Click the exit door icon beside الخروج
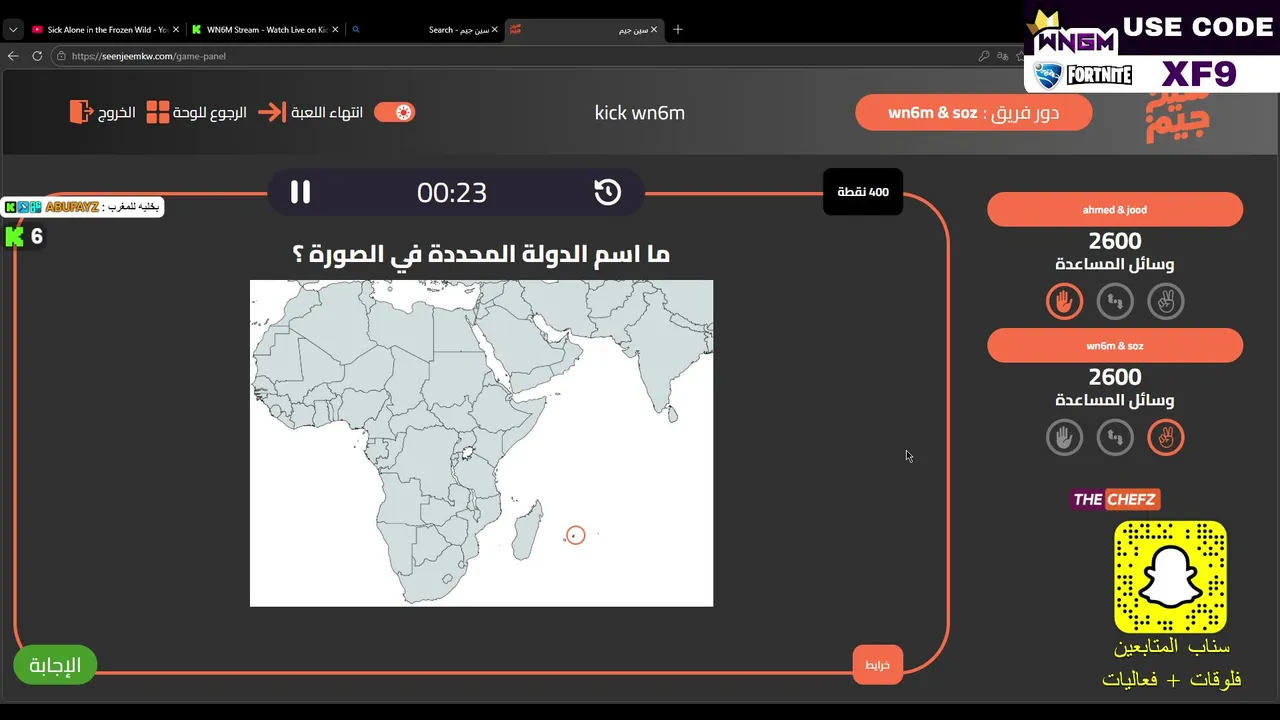The image size is (1280, 720). 81,112
